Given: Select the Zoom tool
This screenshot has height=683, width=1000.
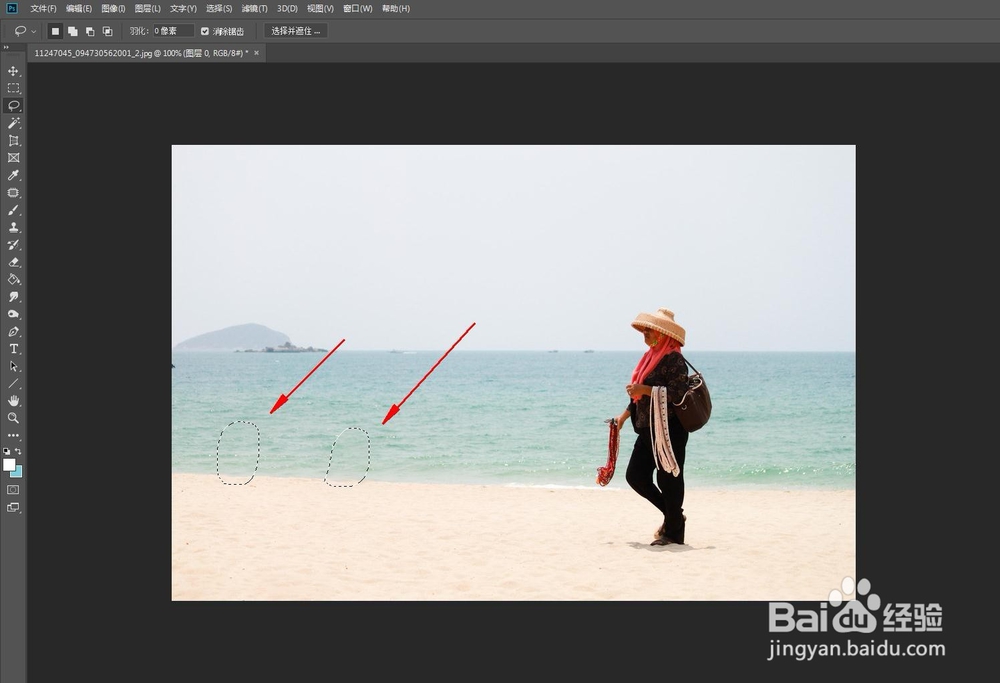Looking at the screenshot, I should 13,418.
